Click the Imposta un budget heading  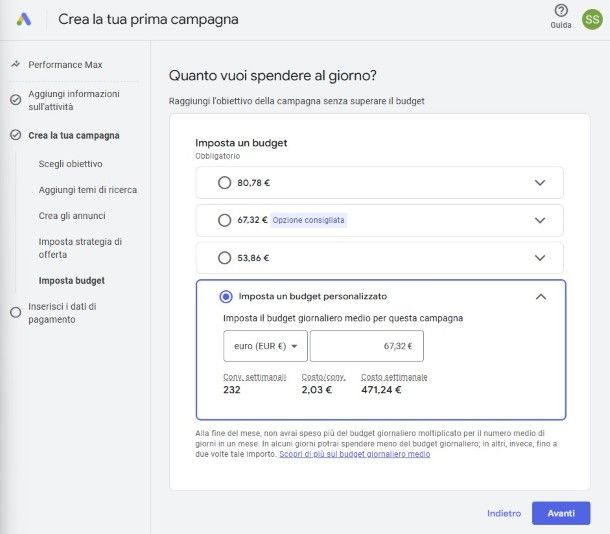point(241,143)
